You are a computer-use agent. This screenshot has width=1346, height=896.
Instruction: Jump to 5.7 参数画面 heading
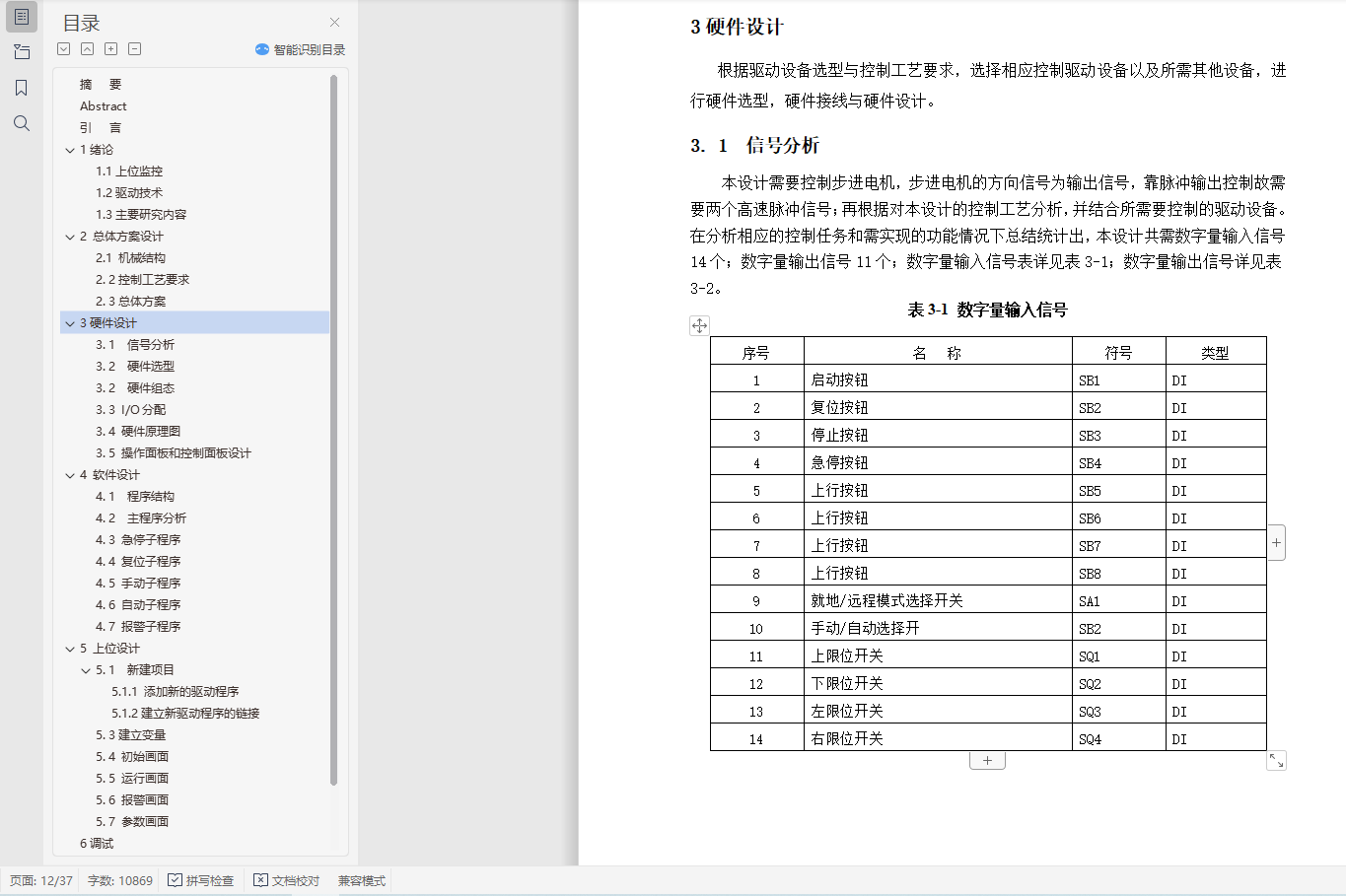click(x=132, y=822)
